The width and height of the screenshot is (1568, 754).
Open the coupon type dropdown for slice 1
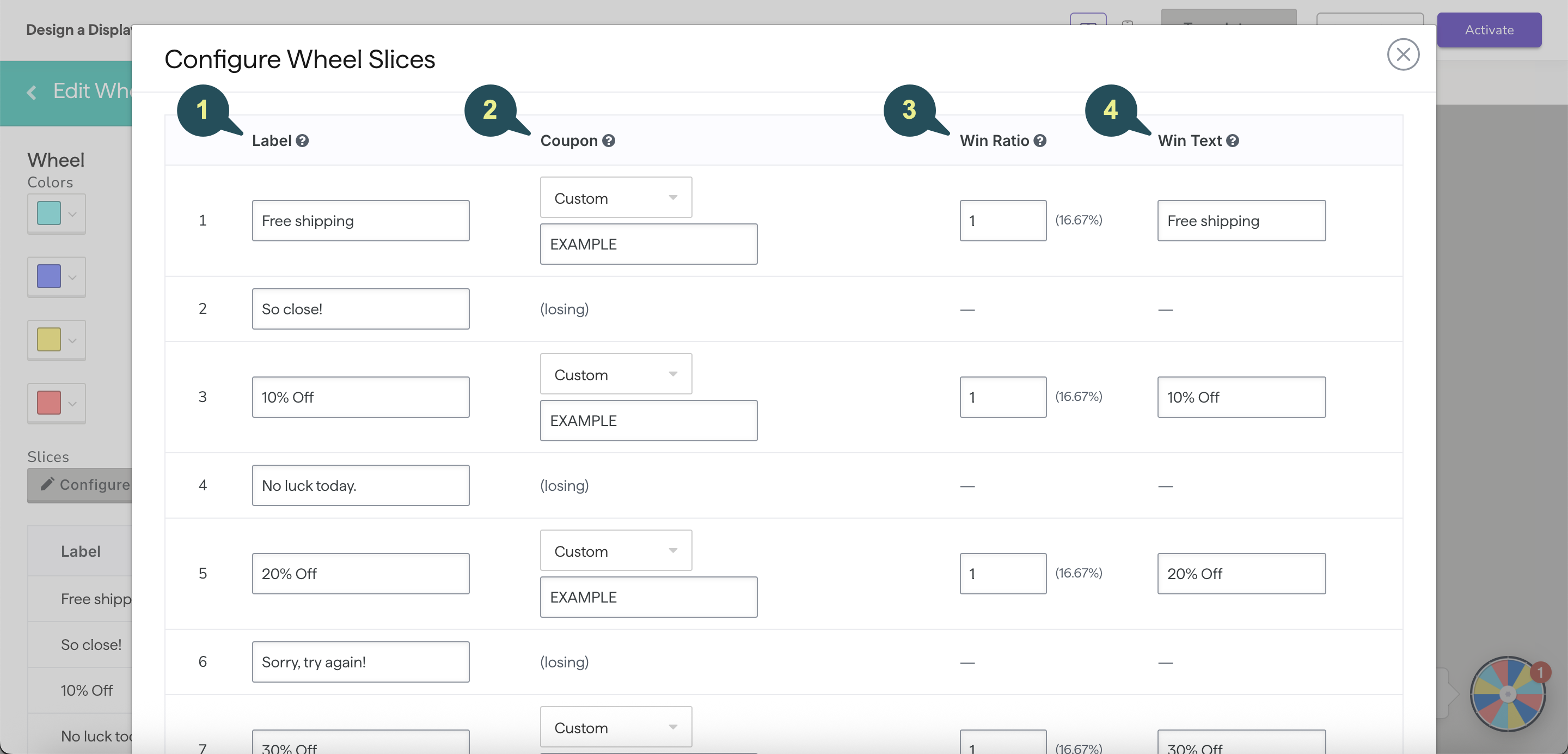click(x=615, y=198)
